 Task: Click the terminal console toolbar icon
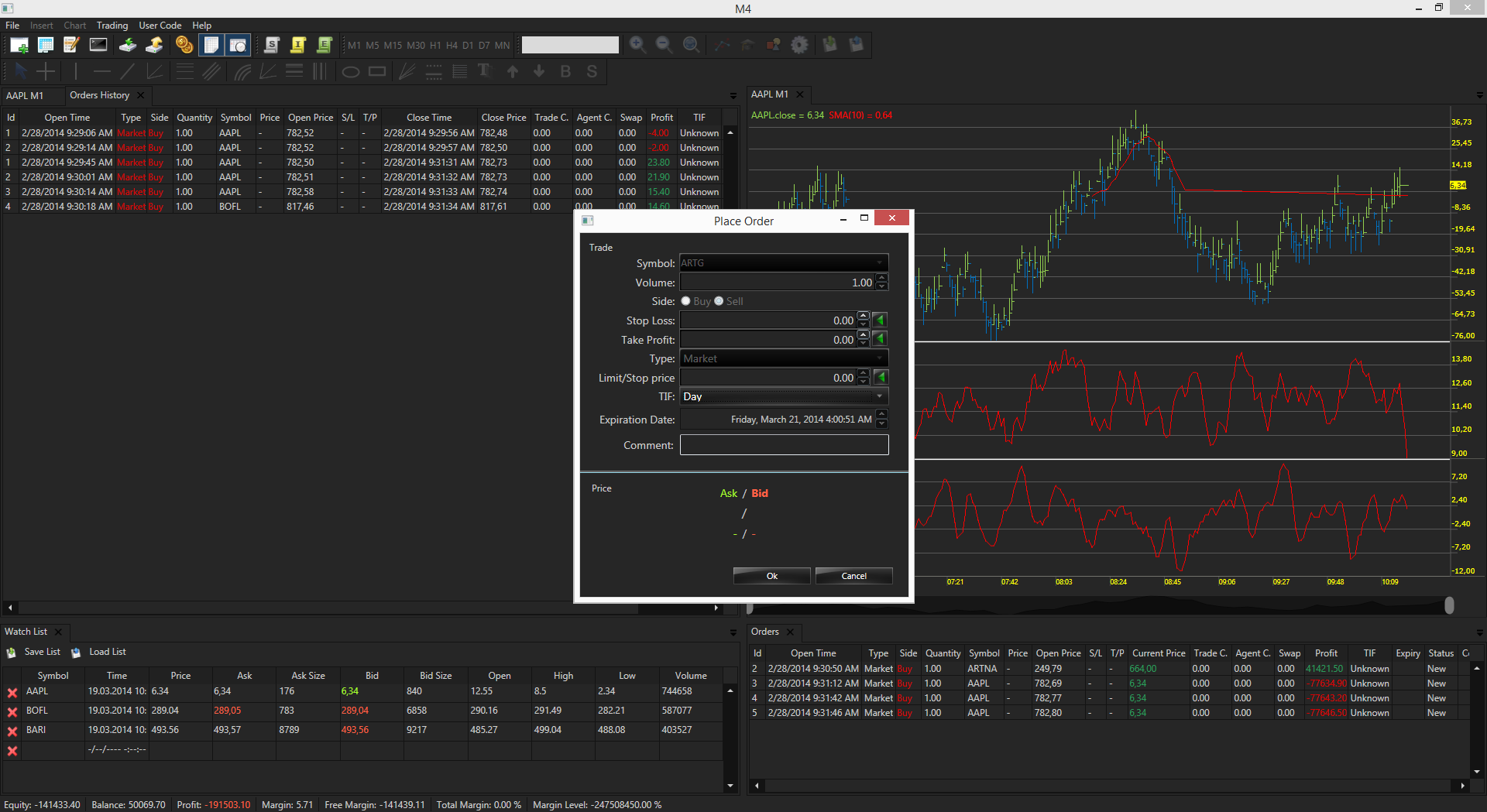(x=98, y=45)
